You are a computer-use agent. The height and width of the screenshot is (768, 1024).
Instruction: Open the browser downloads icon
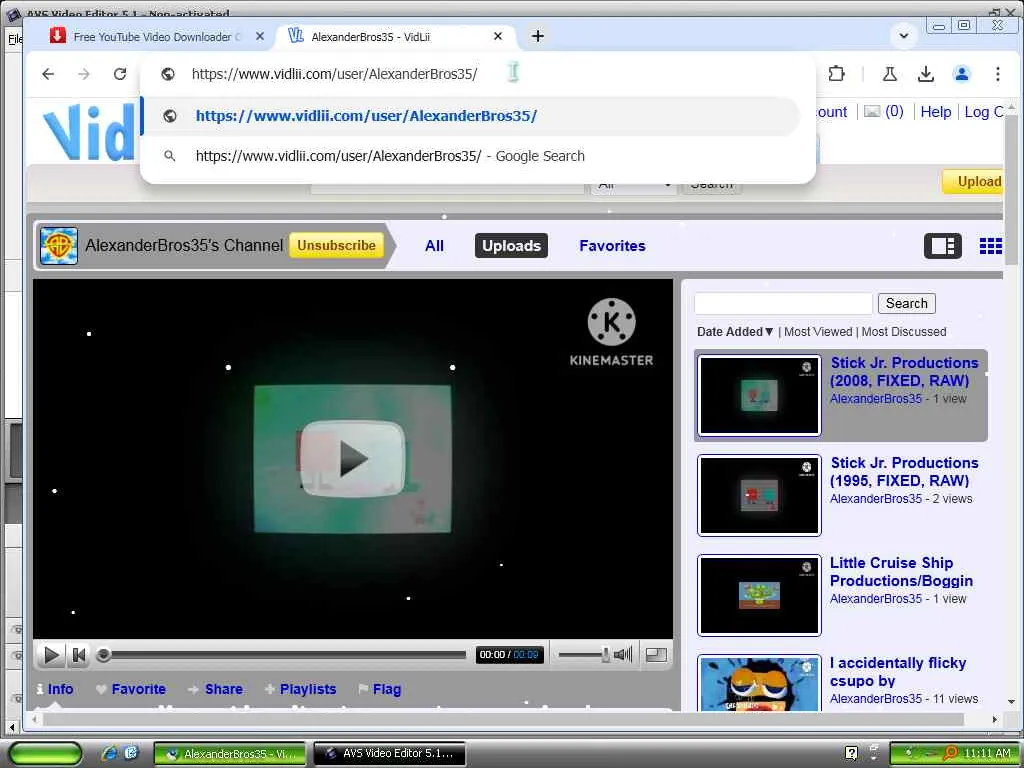(x=925, y=74)
